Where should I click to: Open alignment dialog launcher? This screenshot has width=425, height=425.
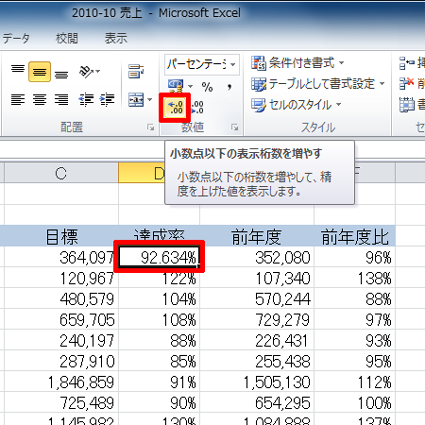(x=151, y=127)
